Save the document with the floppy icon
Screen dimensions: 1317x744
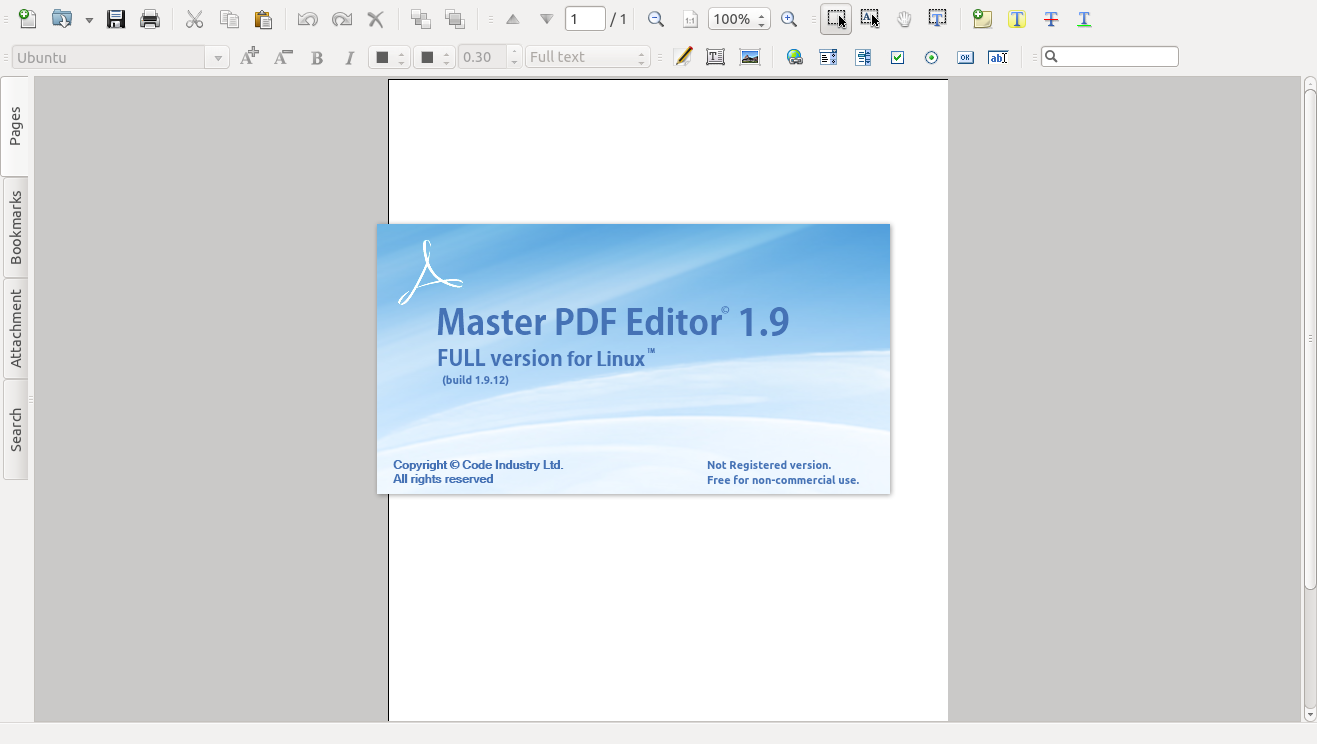116,19
